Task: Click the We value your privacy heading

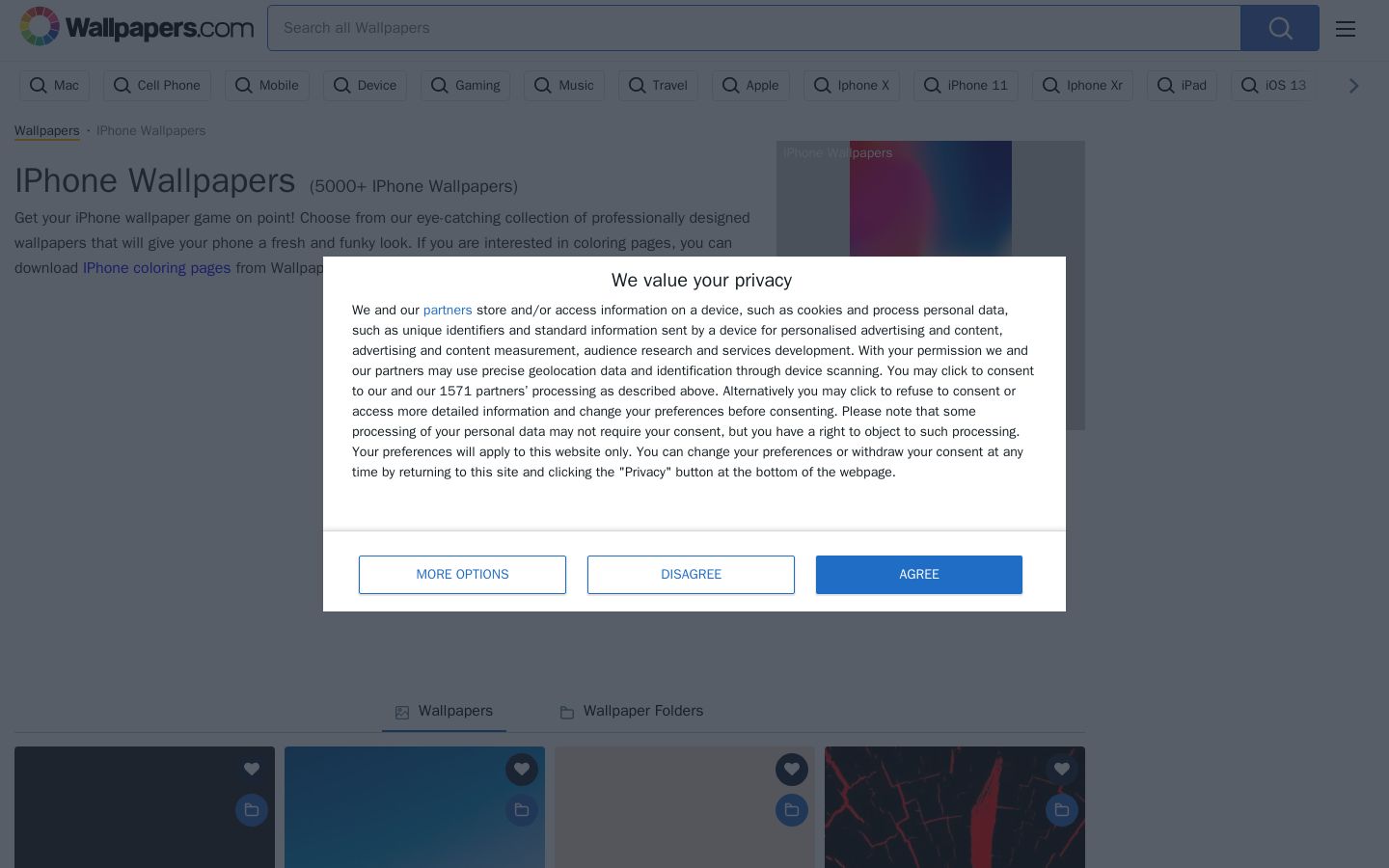Action: [701, 281]
